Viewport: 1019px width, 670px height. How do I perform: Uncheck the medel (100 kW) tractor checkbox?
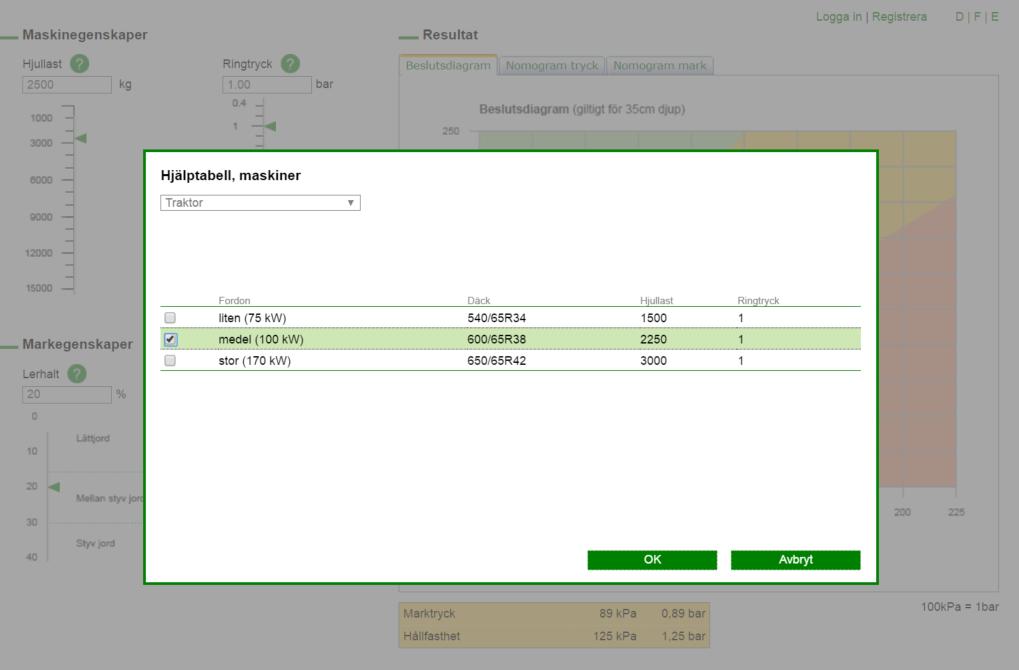coord(170,339)
